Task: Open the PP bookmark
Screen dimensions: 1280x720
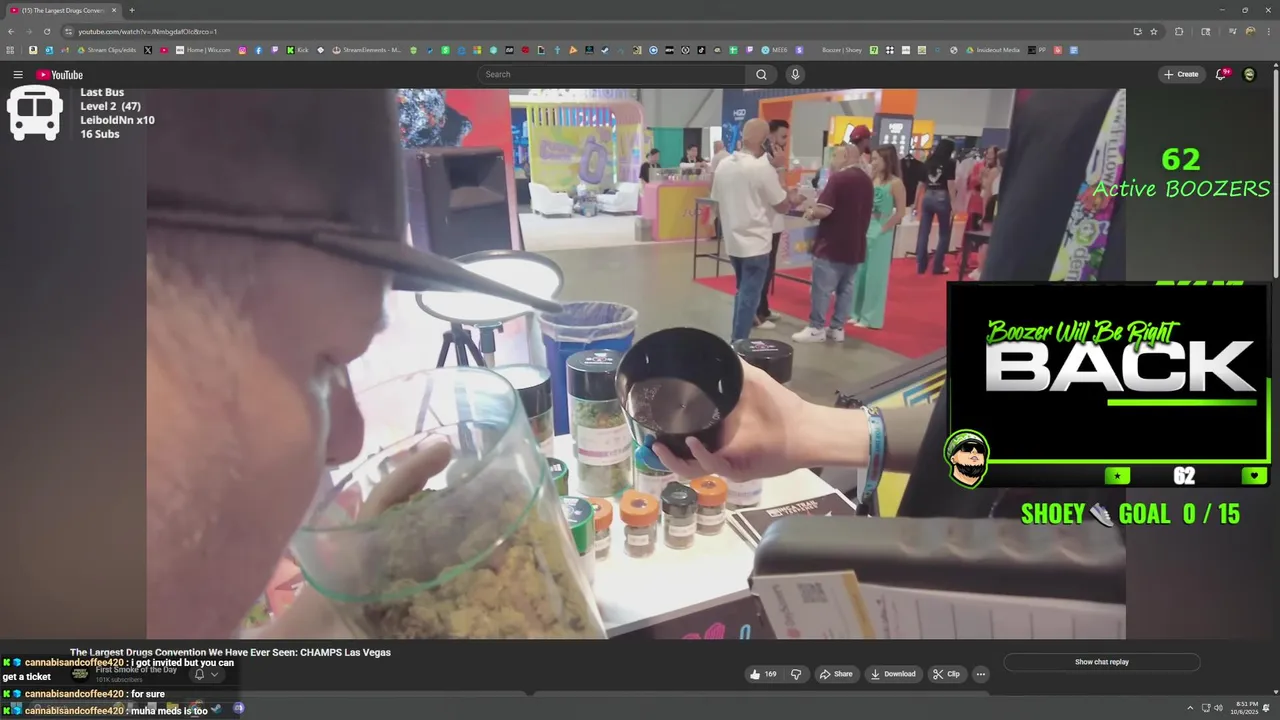Action: [1037, 50]
